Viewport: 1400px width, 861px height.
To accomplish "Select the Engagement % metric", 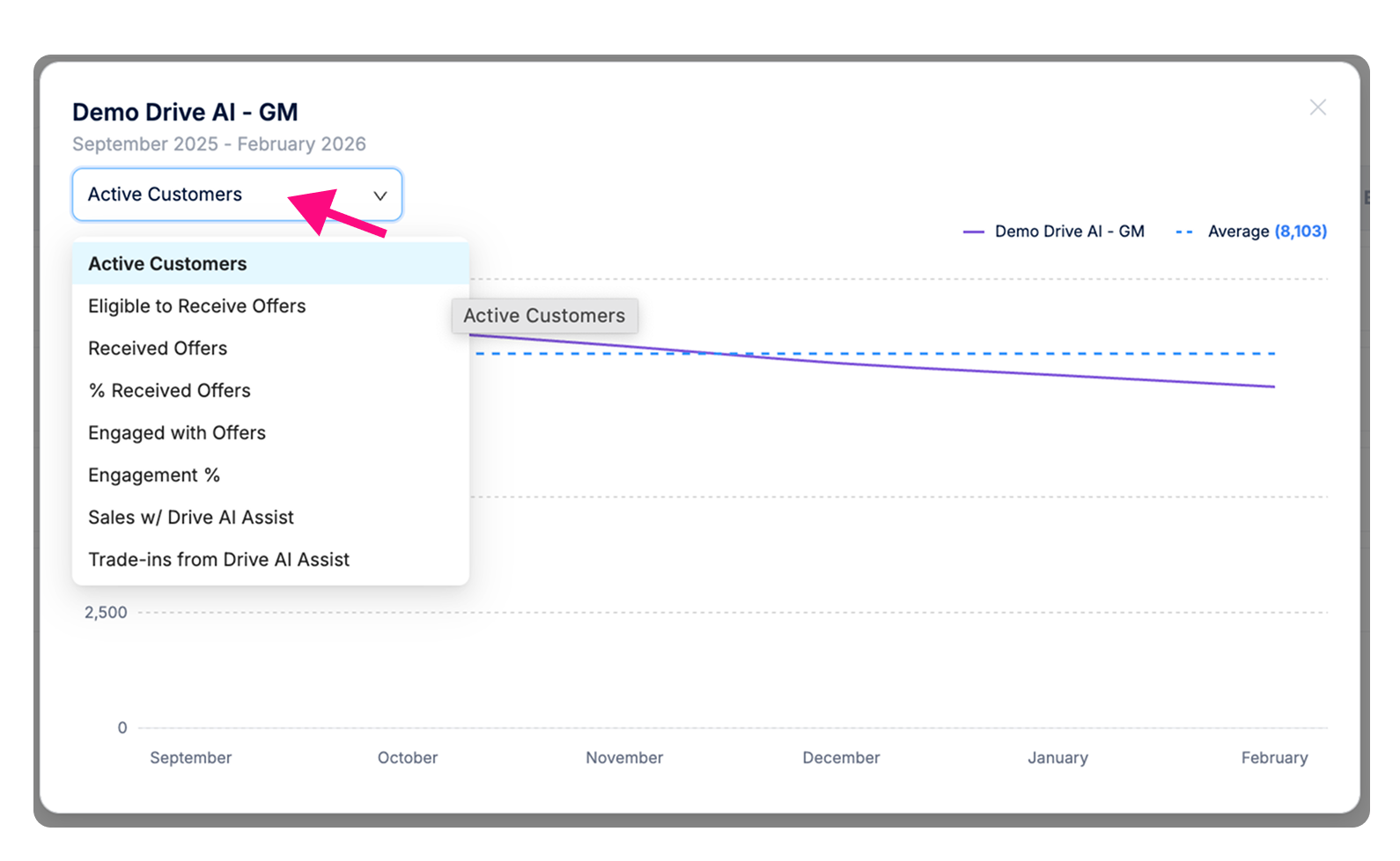I will (154, 475).
